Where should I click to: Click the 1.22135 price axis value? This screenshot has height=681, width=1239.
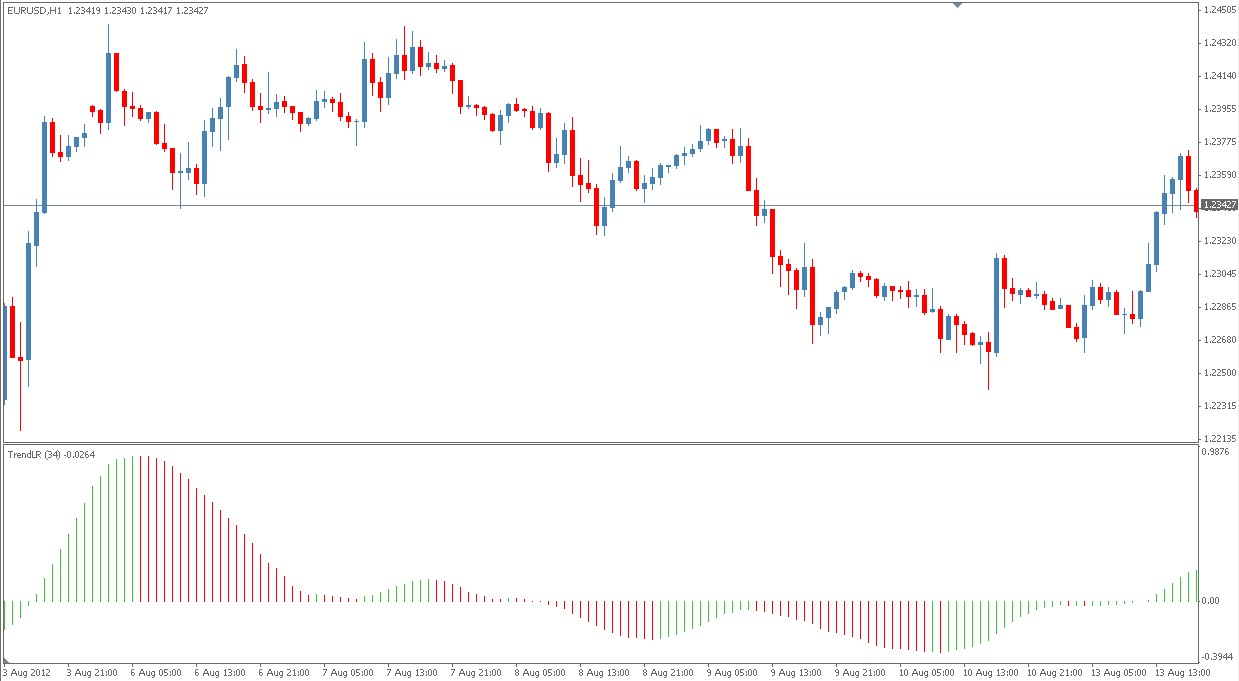[1221, 439]
